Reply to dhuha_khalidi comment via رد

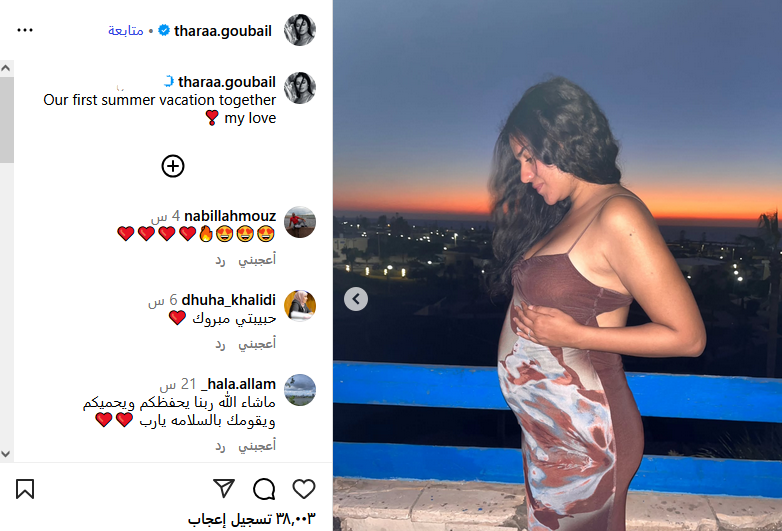click(x=220, y=344)
